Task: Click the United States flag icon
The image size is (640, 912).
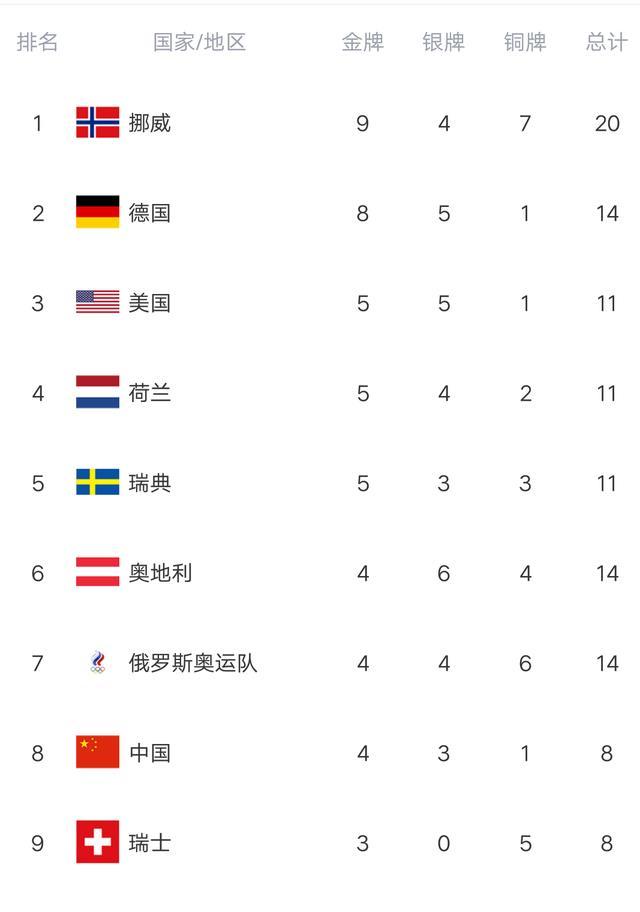Action: click(x=97, y=302)
